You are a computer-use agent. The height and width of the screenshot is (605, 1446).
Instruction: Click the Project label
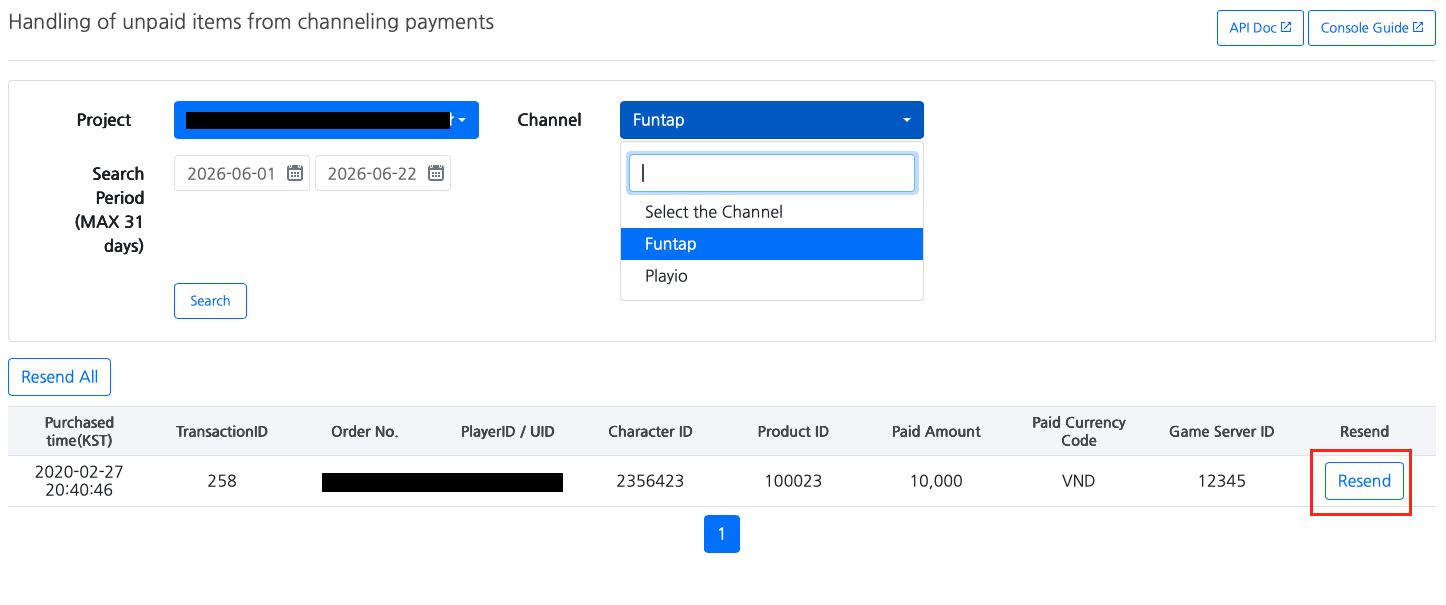pyautogui.click(x=104, y=120)
